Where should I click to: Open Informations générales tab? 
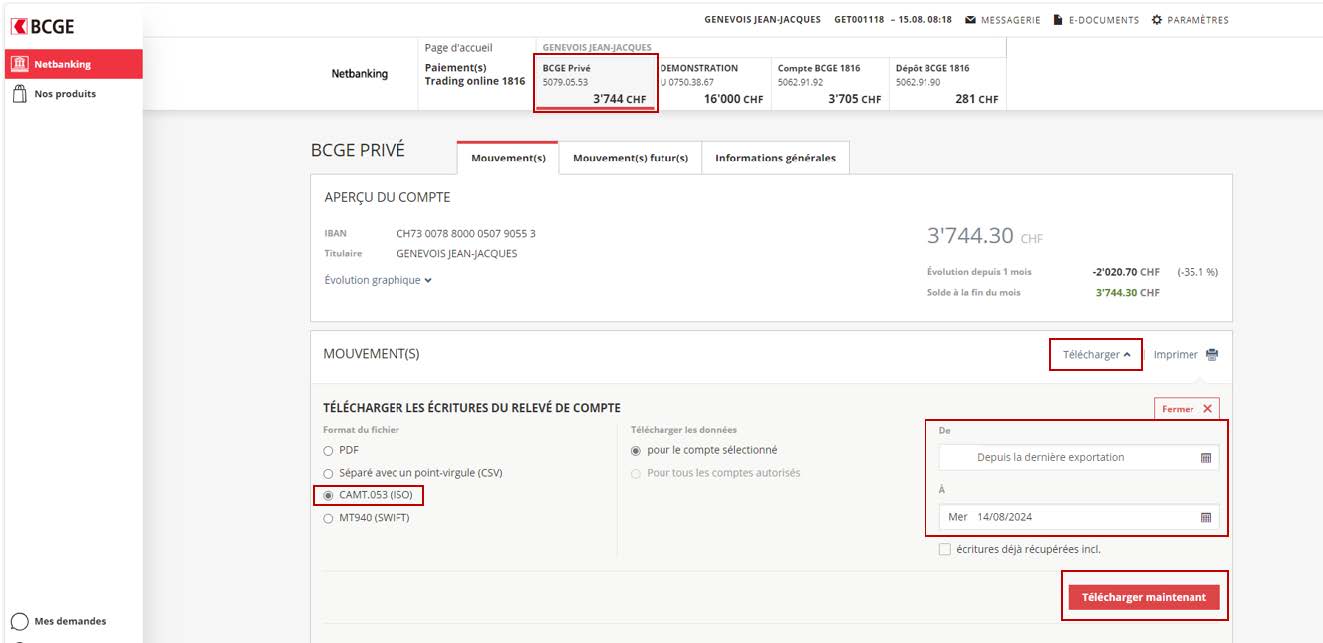pos(775,158)
